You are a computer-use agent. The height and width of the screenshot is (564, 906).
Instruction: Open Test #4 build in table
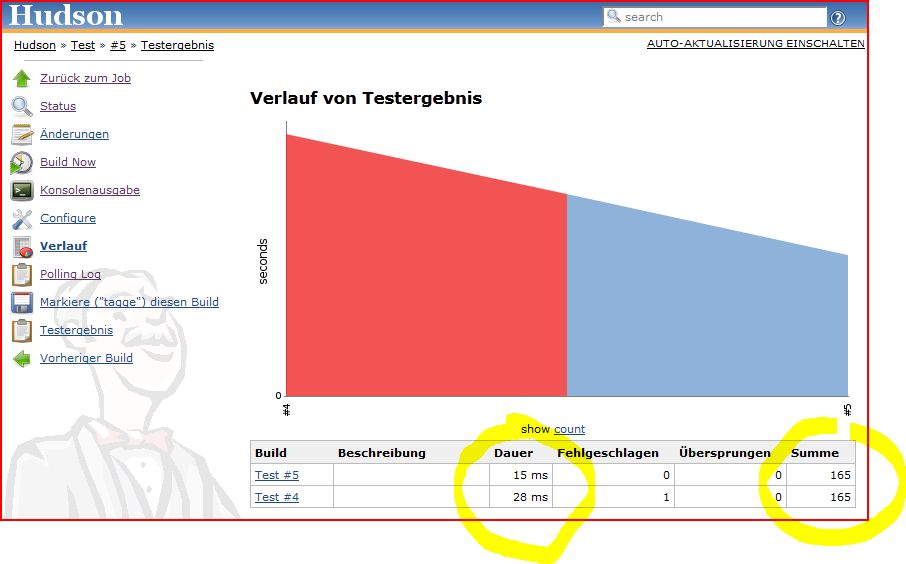pyautogui.click(x=277, y=497)
